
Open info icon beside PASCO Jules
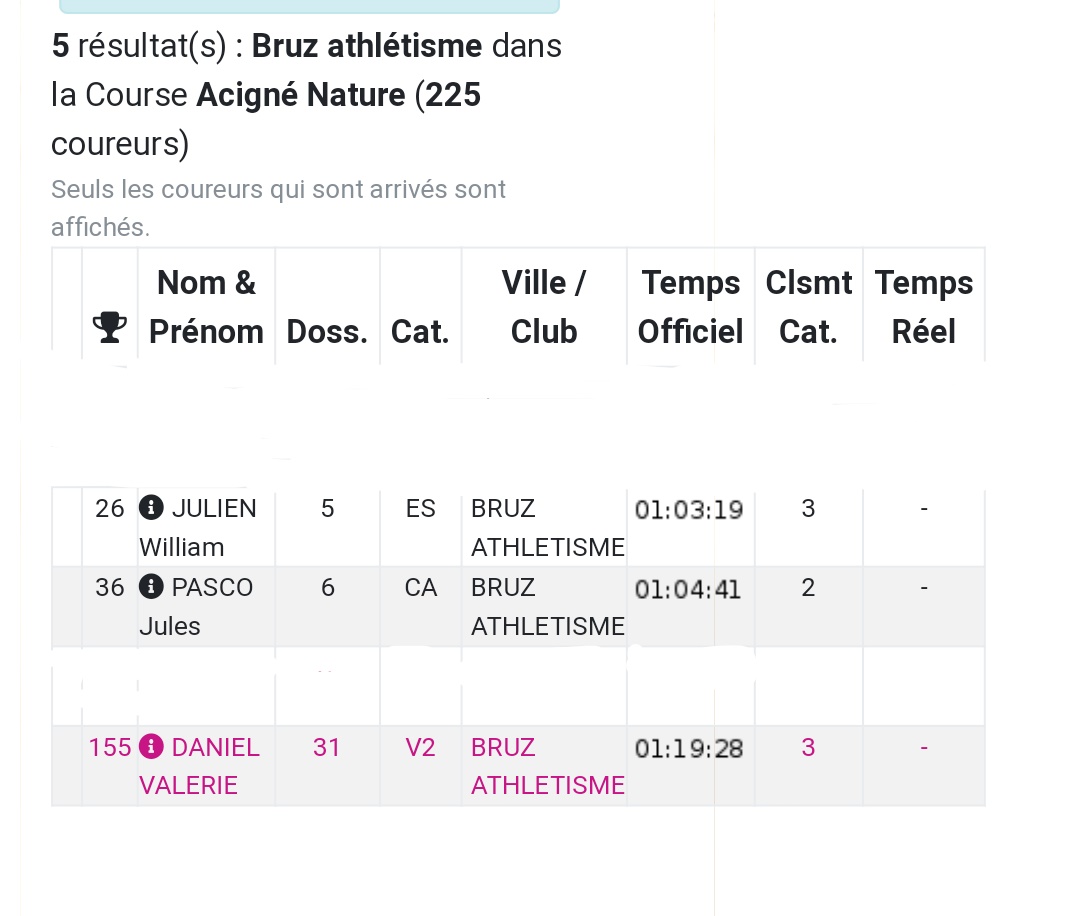pyautogui.click(x=151, y=587)
